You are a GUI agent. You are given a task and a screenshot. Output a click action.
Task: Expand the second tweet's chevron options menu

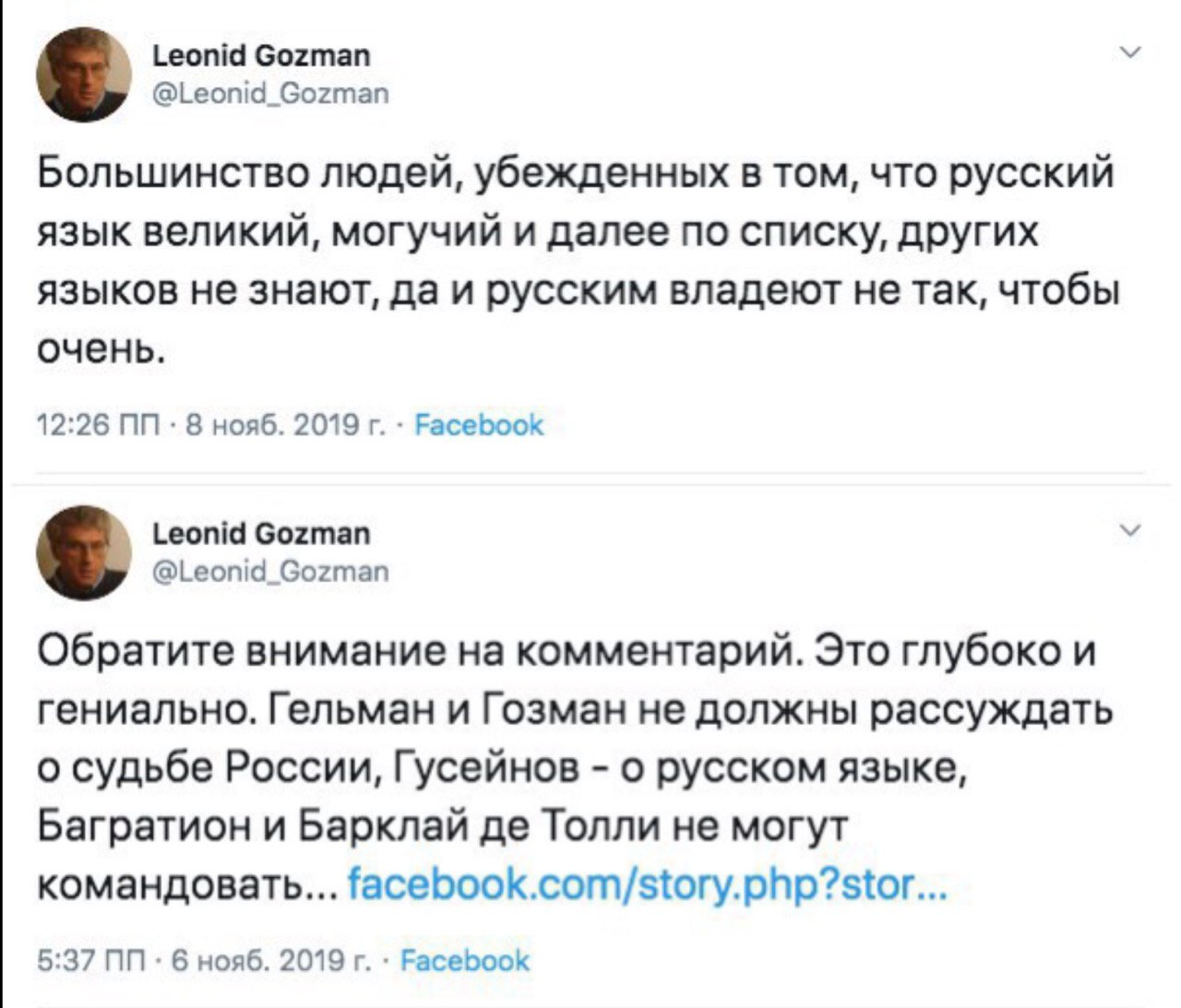point(1130,531)
